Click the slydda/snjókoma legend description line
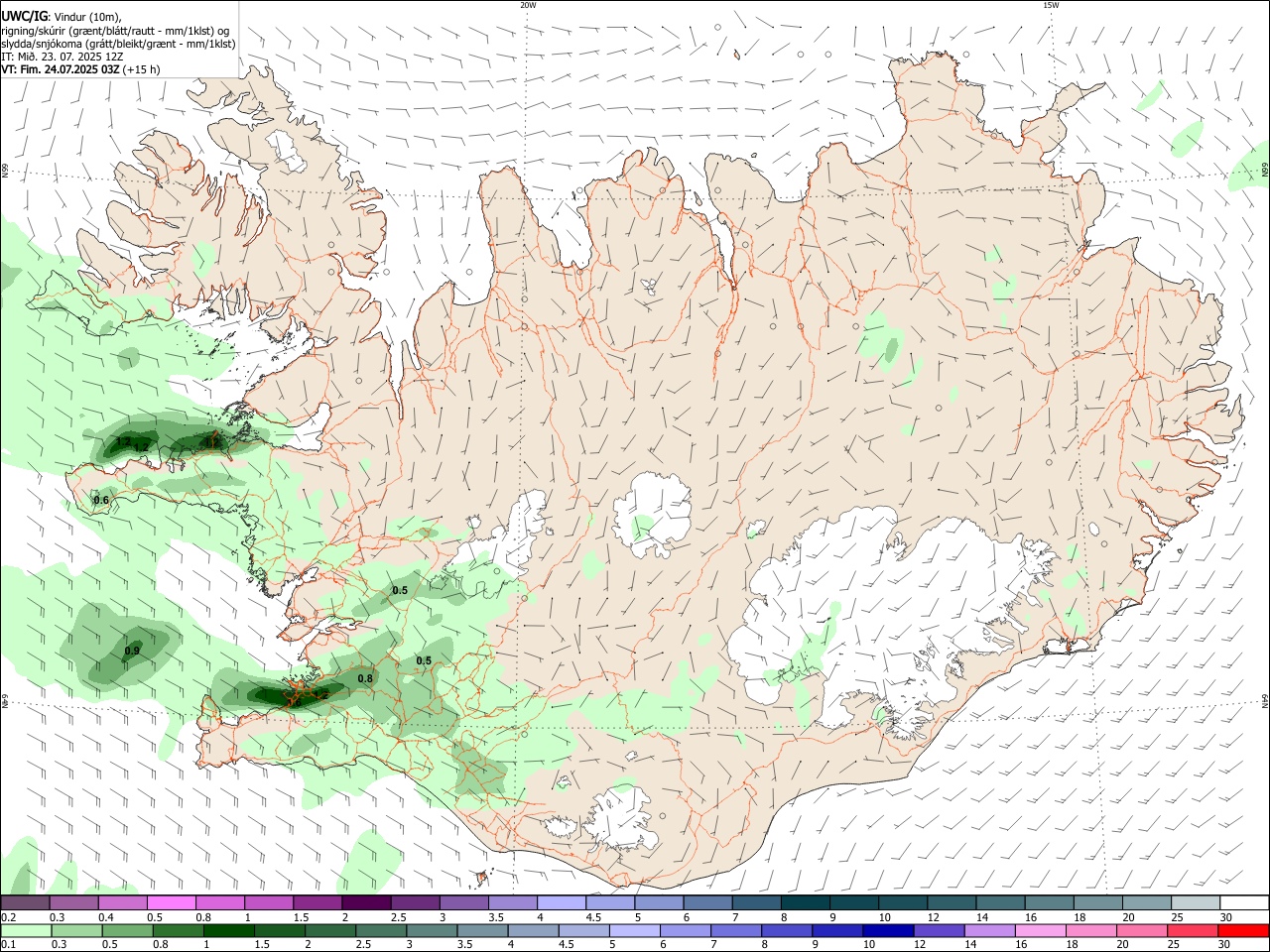Screen dimensions: 1270x952 [x=118, y=44]
